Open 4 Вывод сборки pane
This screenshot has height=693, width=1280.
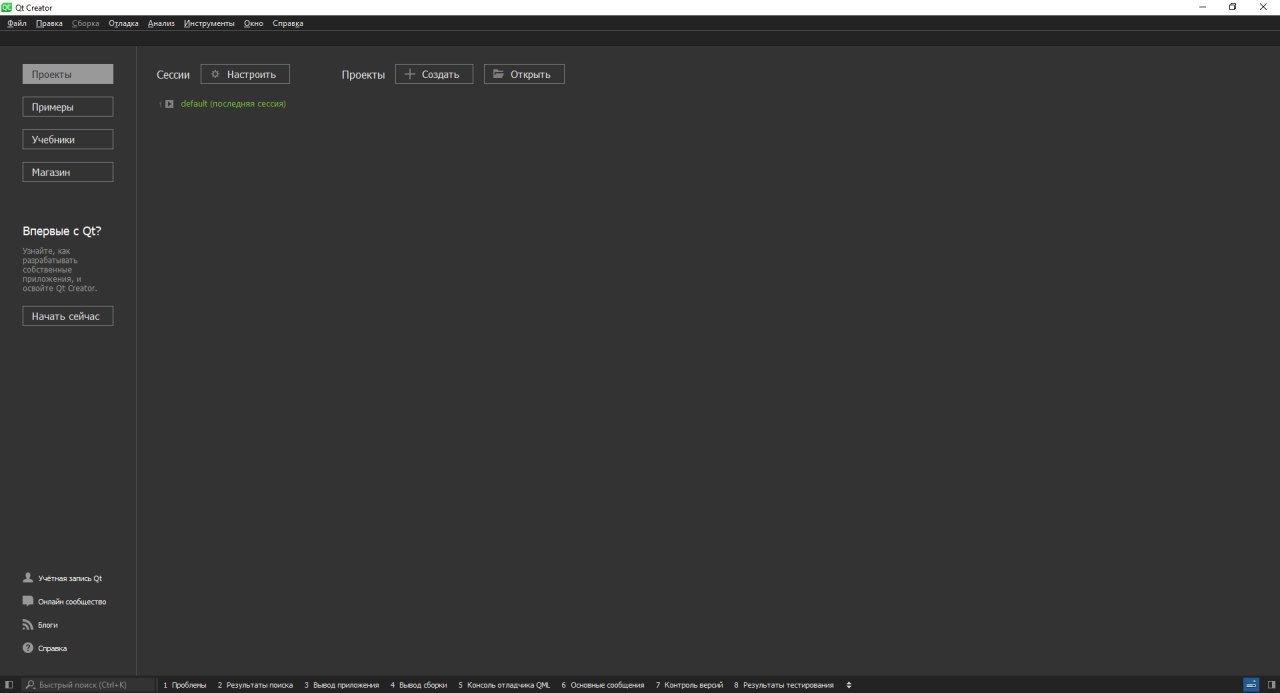click(419, 685)
